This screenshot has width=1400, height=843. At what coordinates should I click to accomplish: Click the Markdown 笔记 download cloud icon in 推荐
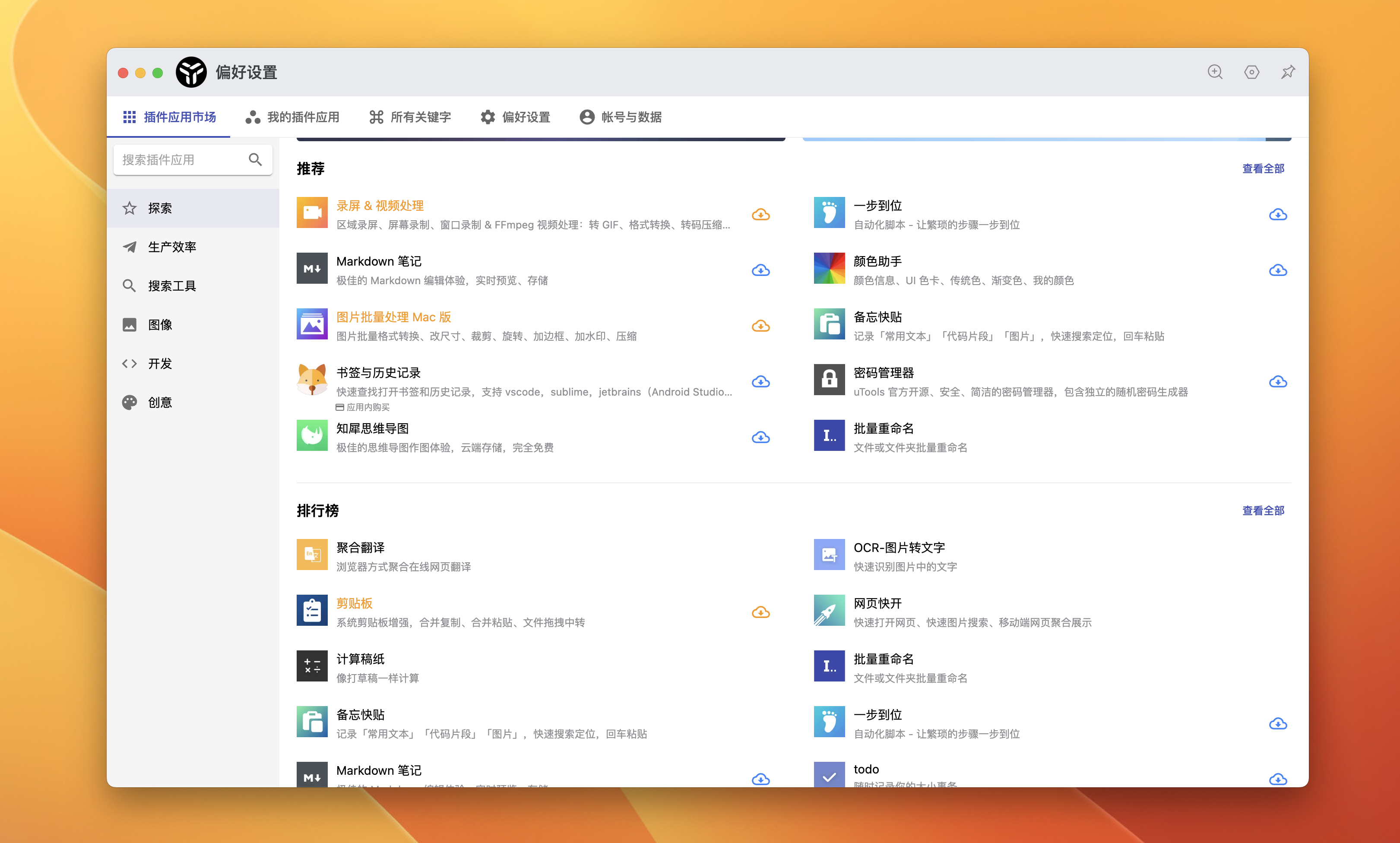(x=760, y=270)
